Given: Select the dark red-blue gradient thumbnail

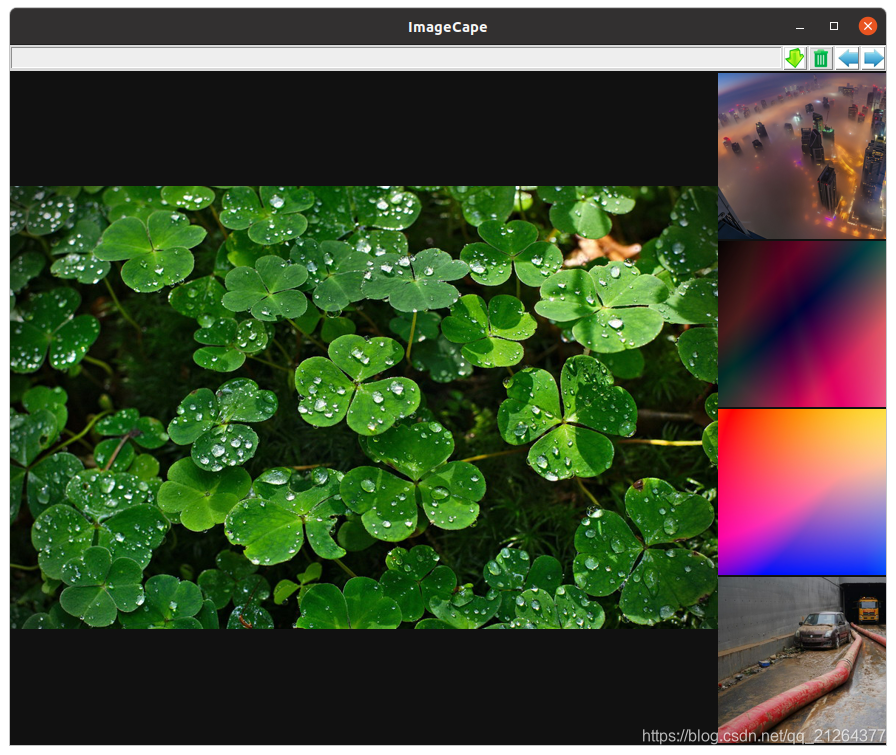Looking at the screenshot, I should (802, 324).
